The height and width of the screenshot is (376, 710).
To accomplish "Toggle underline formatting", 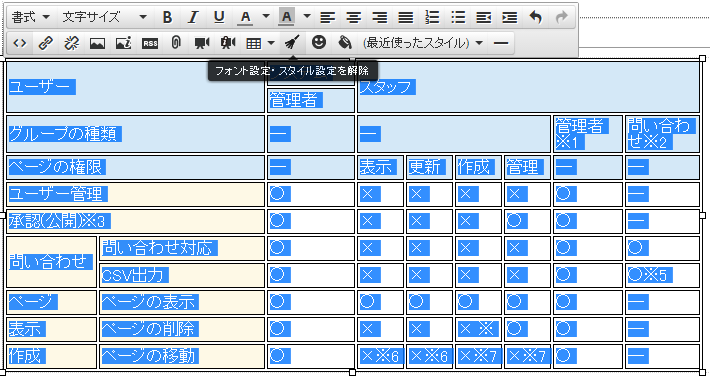I will (x=219, y=17).
